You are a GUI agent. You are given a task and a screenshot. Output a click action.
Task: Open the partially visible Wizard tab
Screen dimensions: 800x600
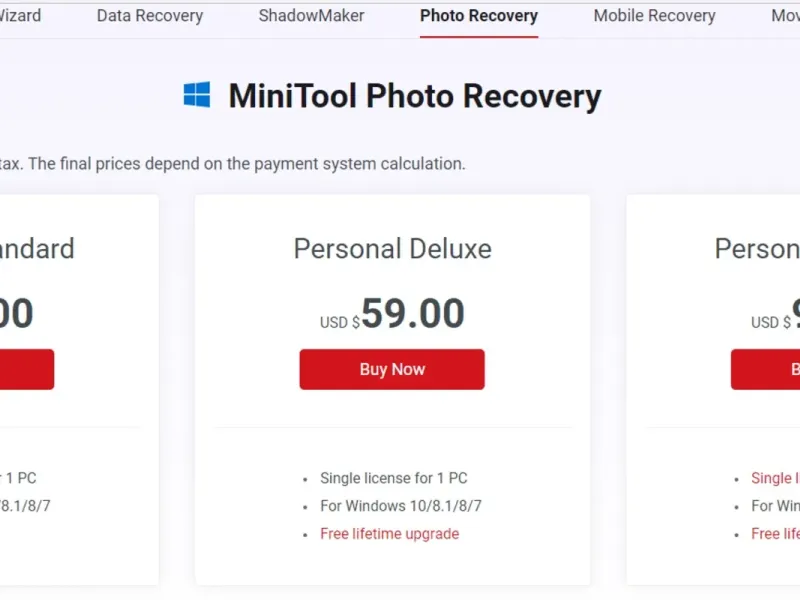click(x=20, y=16)
